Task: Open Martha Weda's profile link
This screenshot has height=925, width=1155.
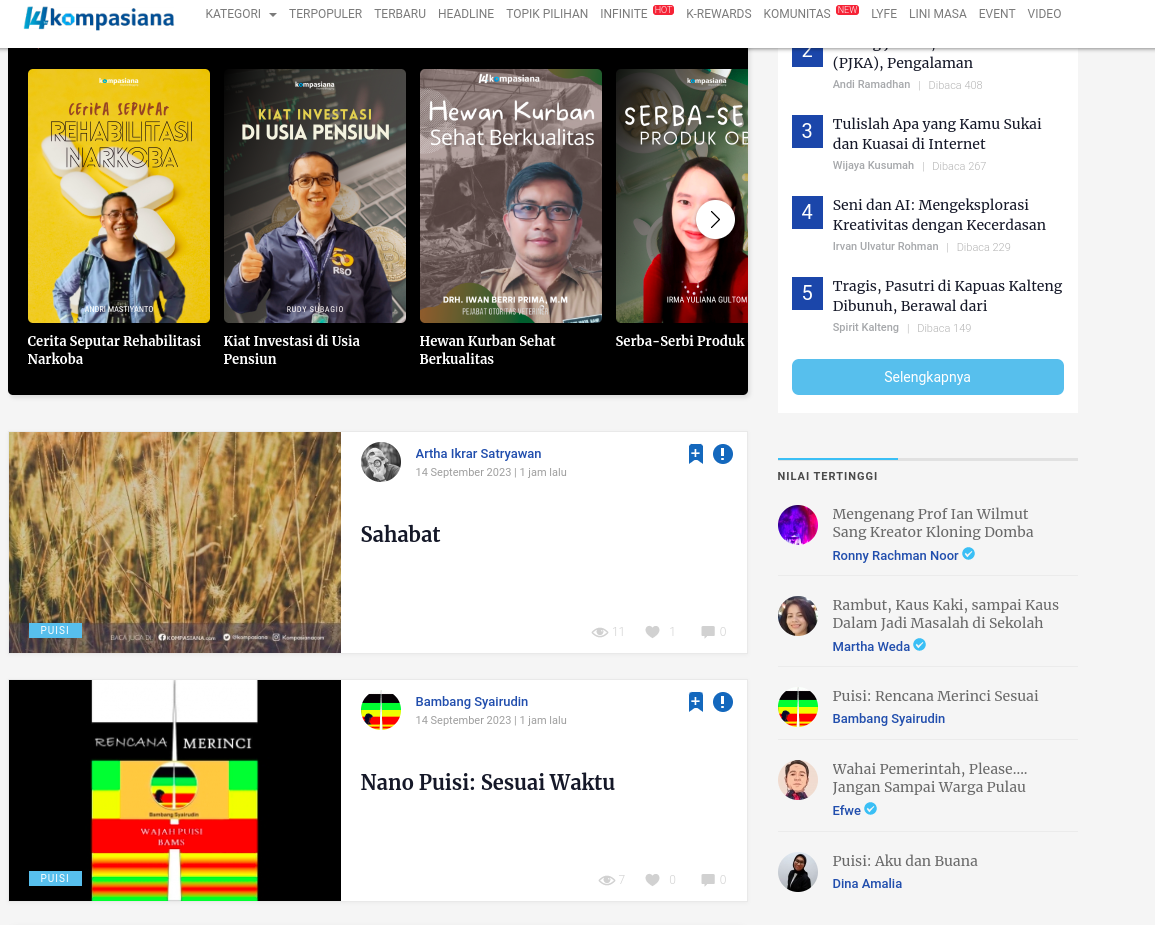Action: 871,647
